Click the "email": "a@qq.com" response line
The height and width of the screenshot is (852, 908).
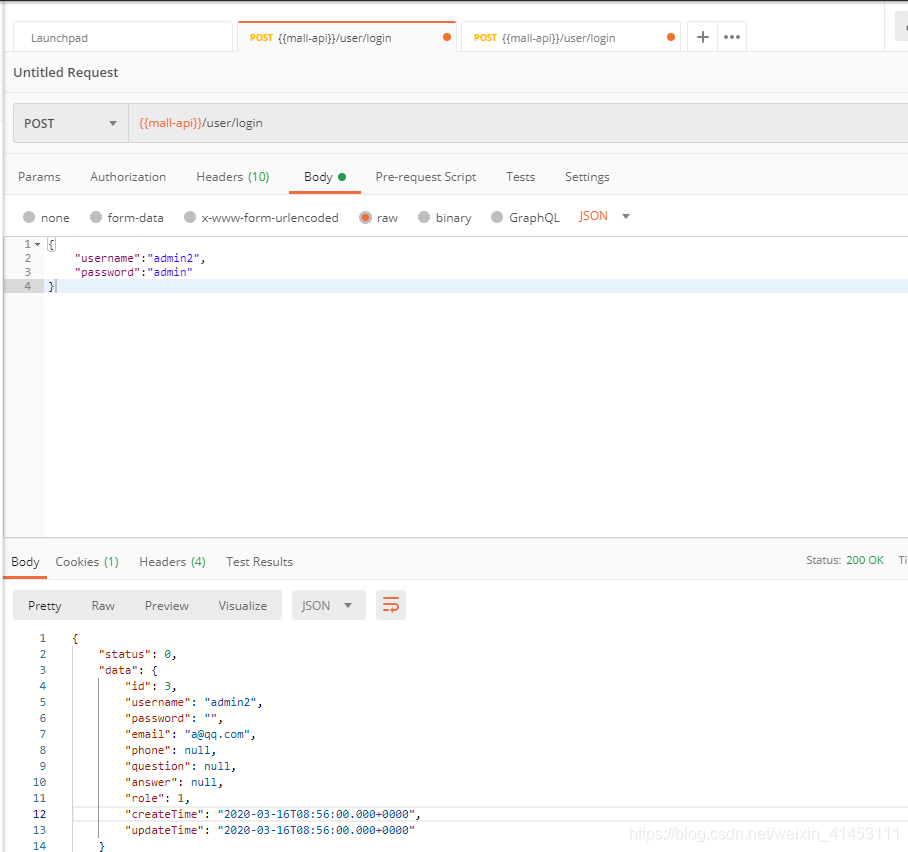[191, 734]
